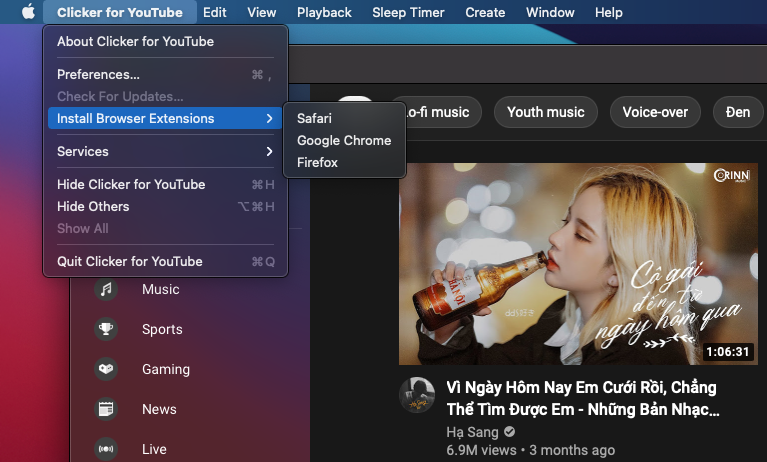The width and height of the screenshot is (767, 462).
Task: Open the video thumbnail with beer bottle
Action: pos(578,265)
